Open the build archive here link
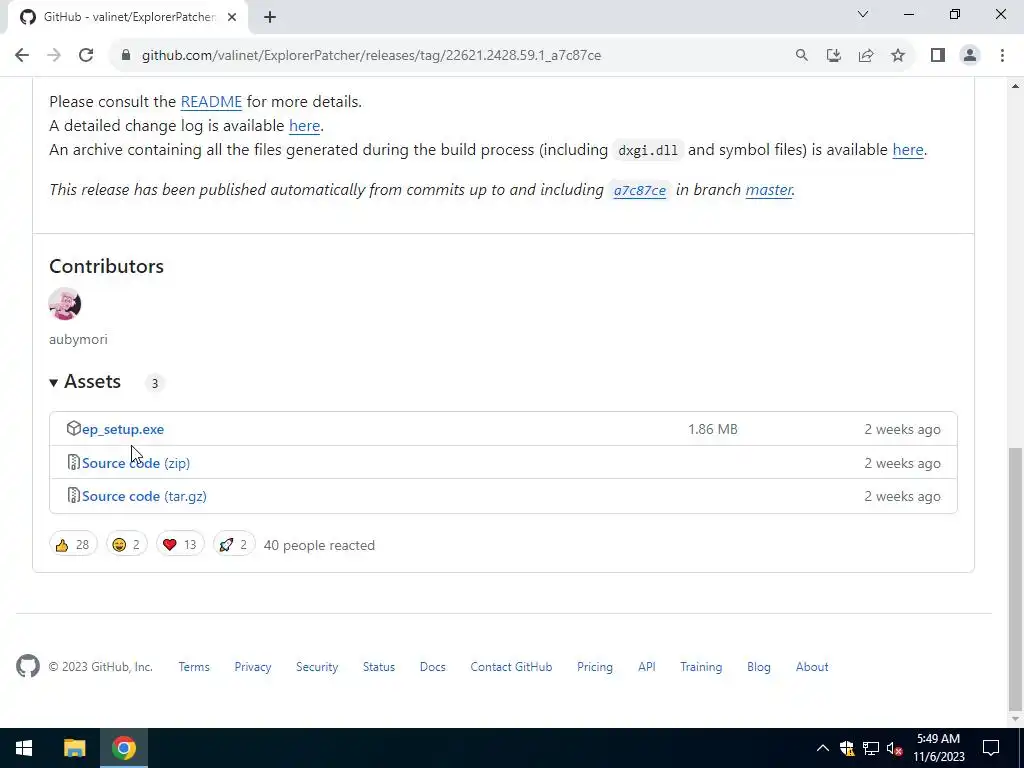The image size is (1024, 768). (x=908, y=150)
